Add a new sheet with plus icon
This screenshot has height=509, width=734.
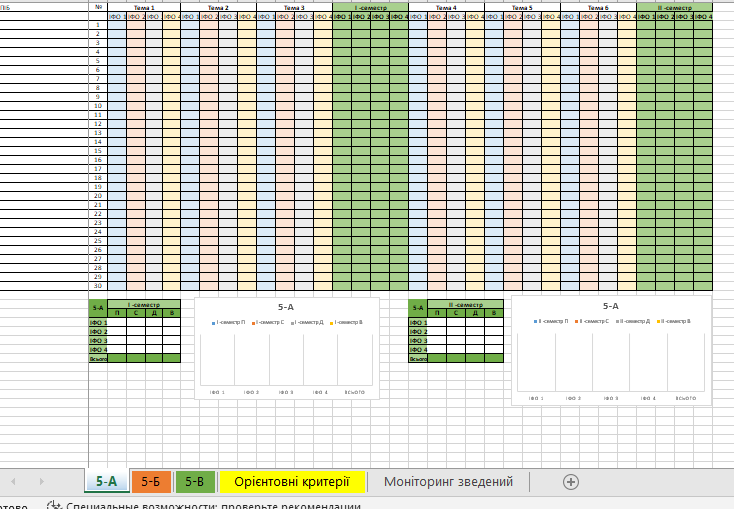coord(571,482)
